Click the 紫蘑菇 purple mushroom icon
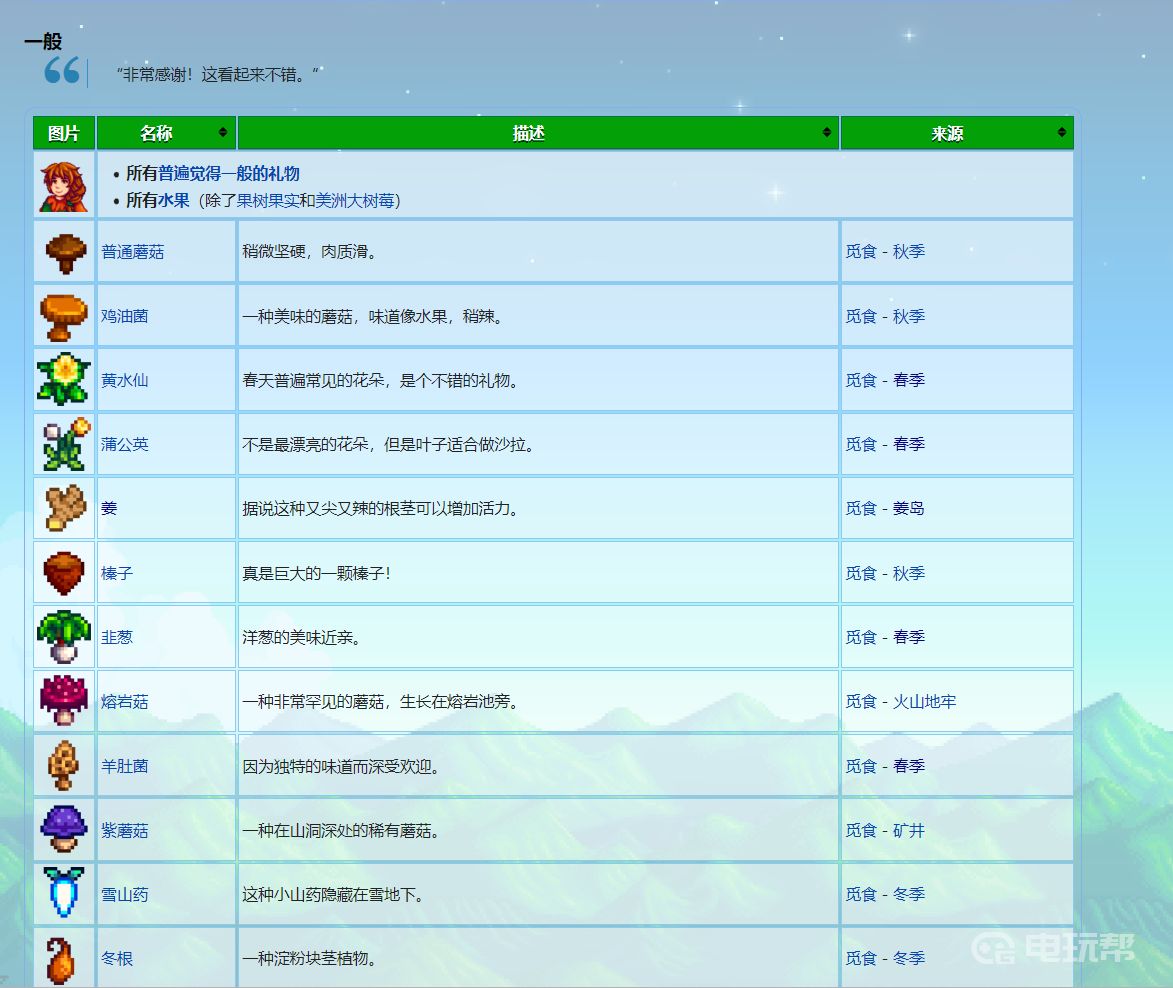Screen dimensions: 1173x988 (64, 829)
